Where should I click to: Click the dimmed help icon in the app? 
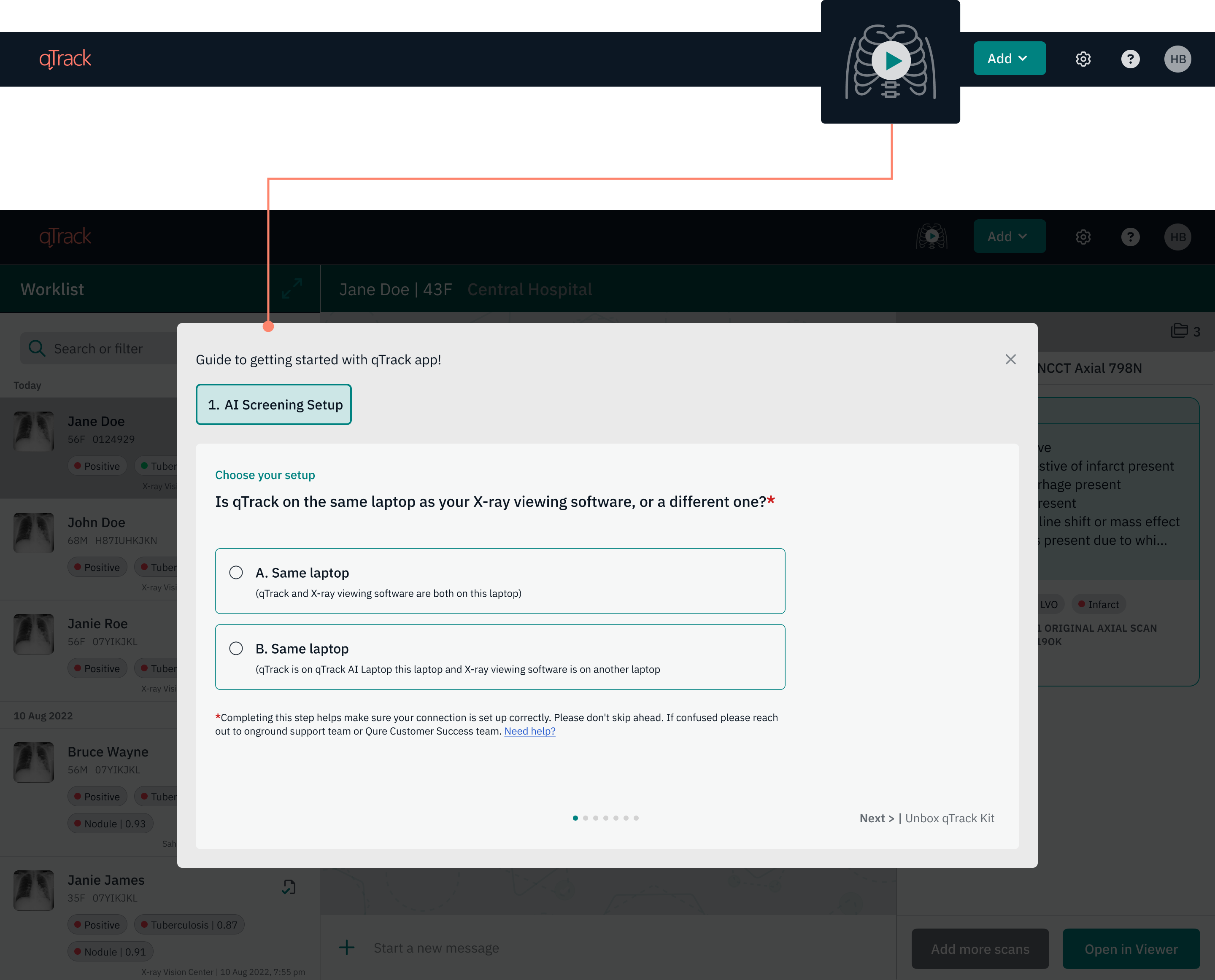click(x=1130, y=237)
